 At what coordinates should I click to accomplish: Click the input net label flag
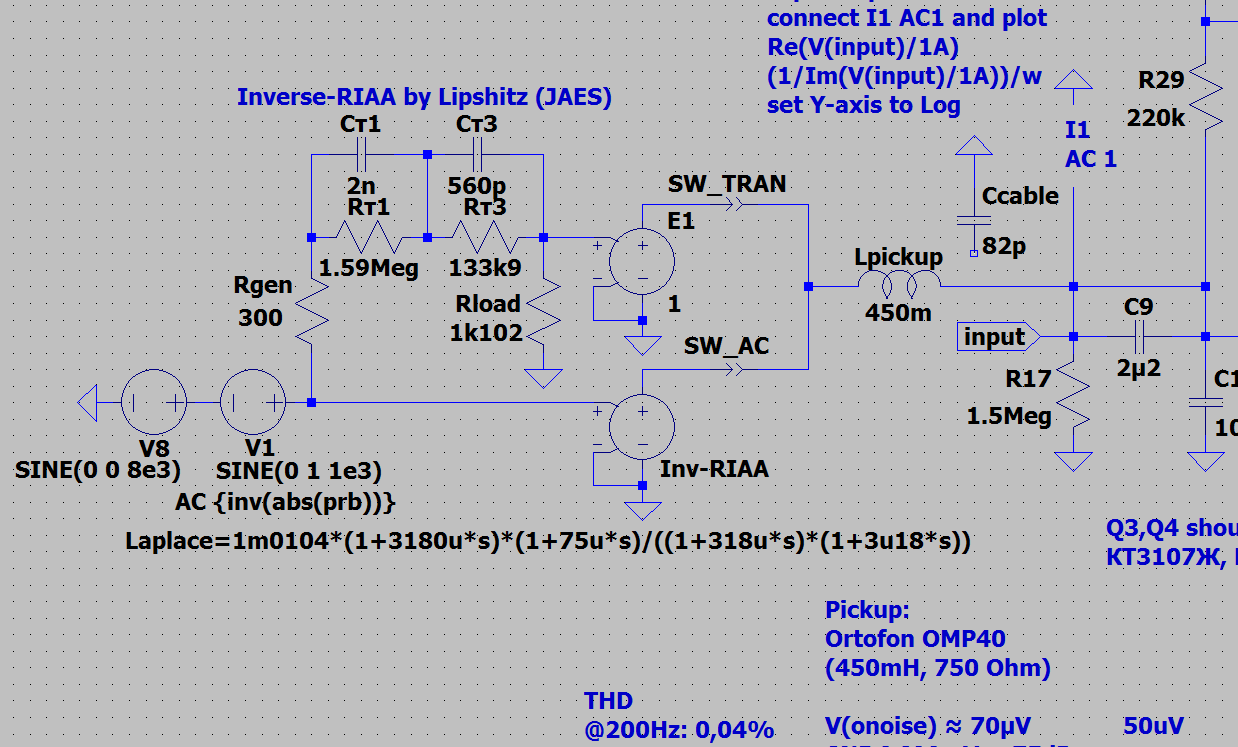pos(1000,337)
